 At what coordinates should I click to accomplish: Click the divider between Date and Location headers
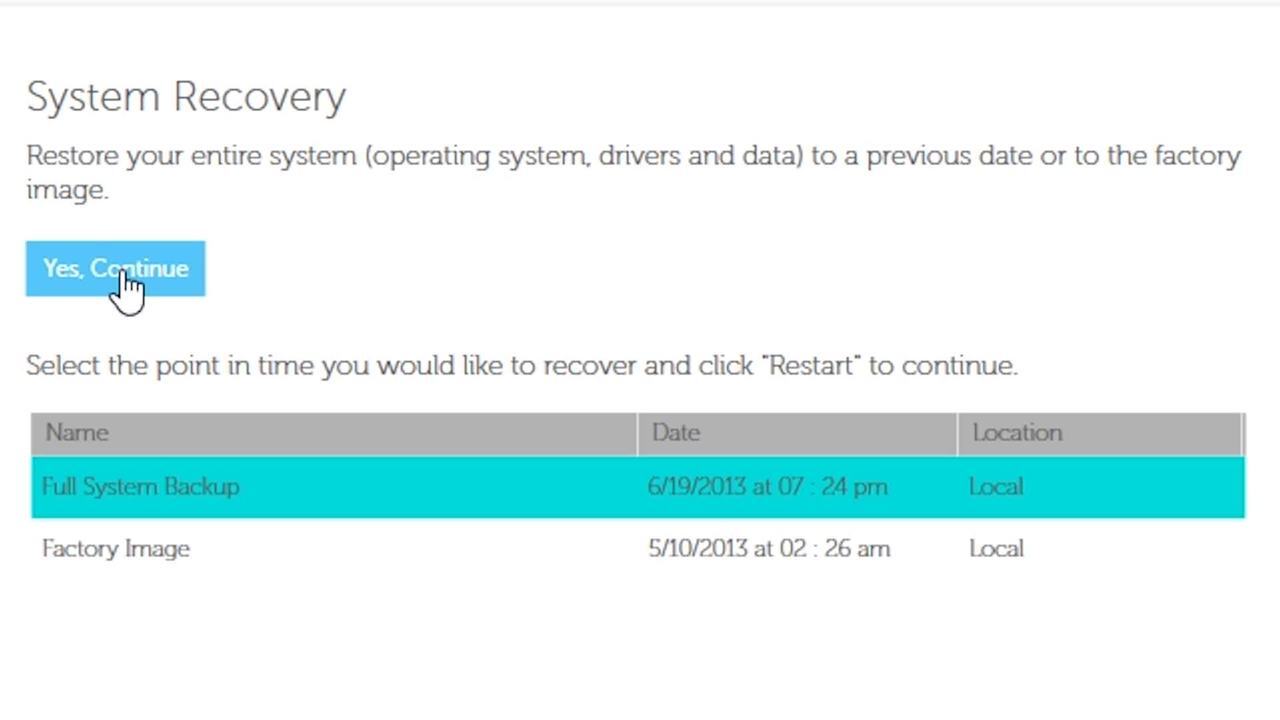pyautogui.click(x=957, y=433)
